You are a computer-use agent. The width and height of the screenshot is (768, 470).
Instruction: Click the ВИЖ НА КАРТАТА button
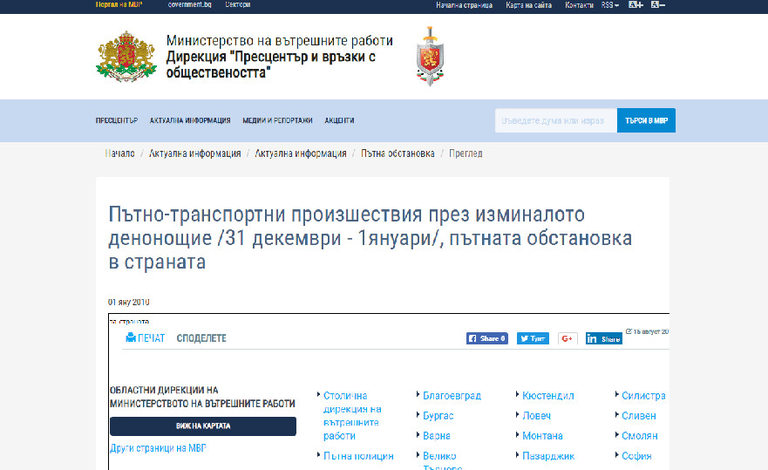click(203, 426)
